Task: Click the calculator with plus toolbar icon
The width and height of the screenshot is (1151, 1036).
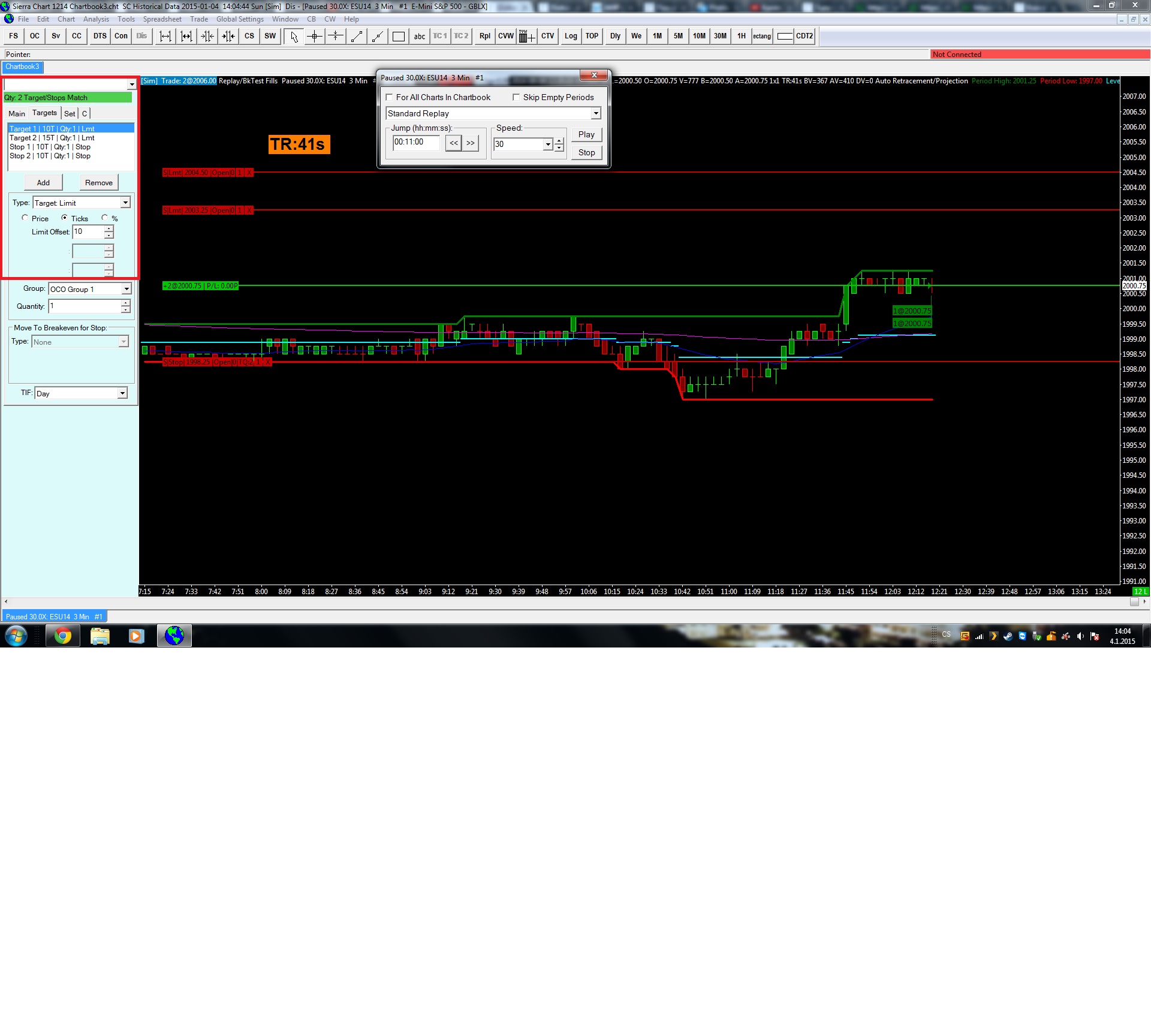Action: coord(526,37)
